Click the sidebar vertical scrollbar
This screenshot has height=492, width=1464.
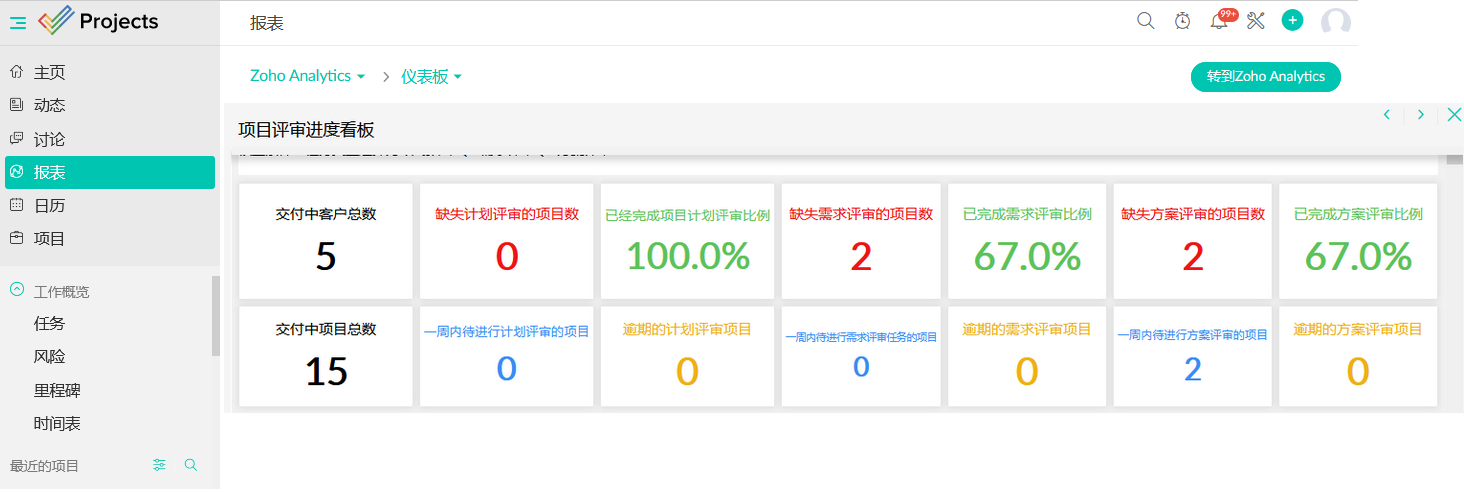pyautogui.click(x=216, y=316)
